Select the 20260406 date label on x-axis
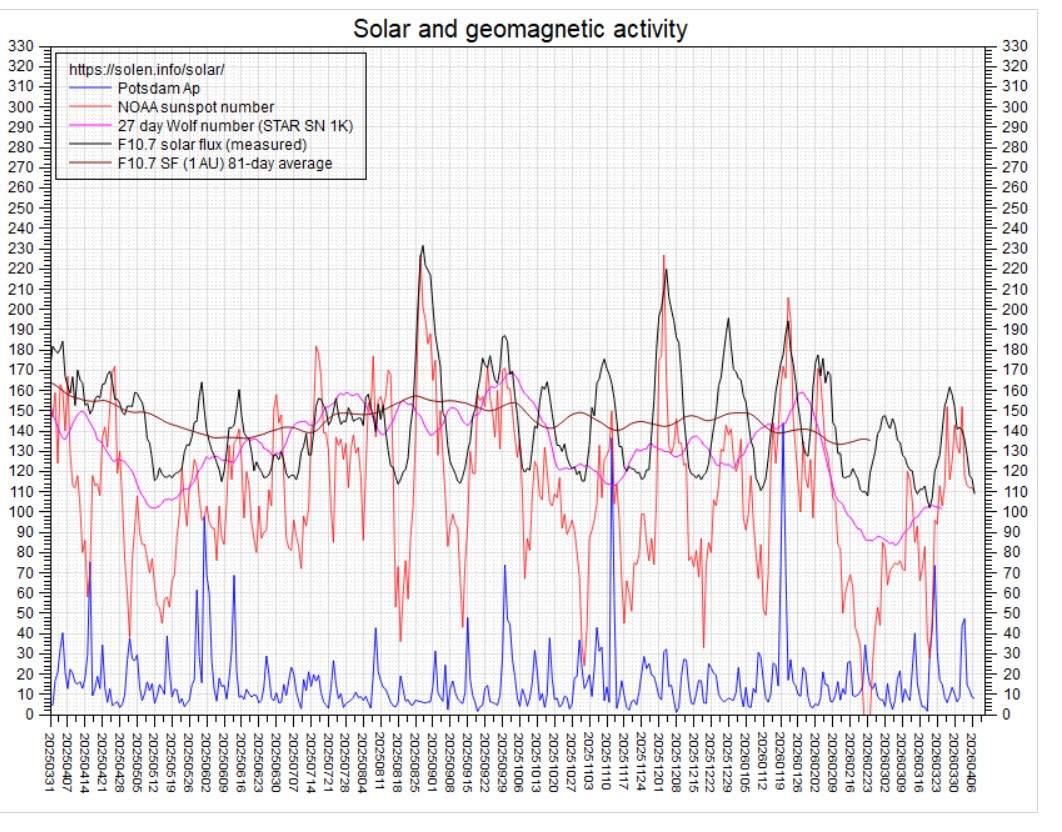This screenshot has height=832, width=1062. pyautogui.click(x=973, y=762)
